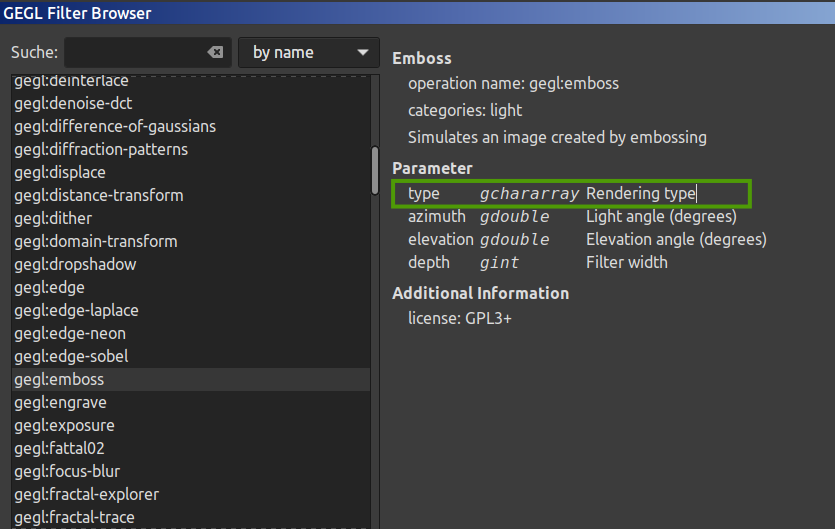Clear the search field with the backspace icon
The height and width of the screenshot is (529, 835).
pos(215,52)
